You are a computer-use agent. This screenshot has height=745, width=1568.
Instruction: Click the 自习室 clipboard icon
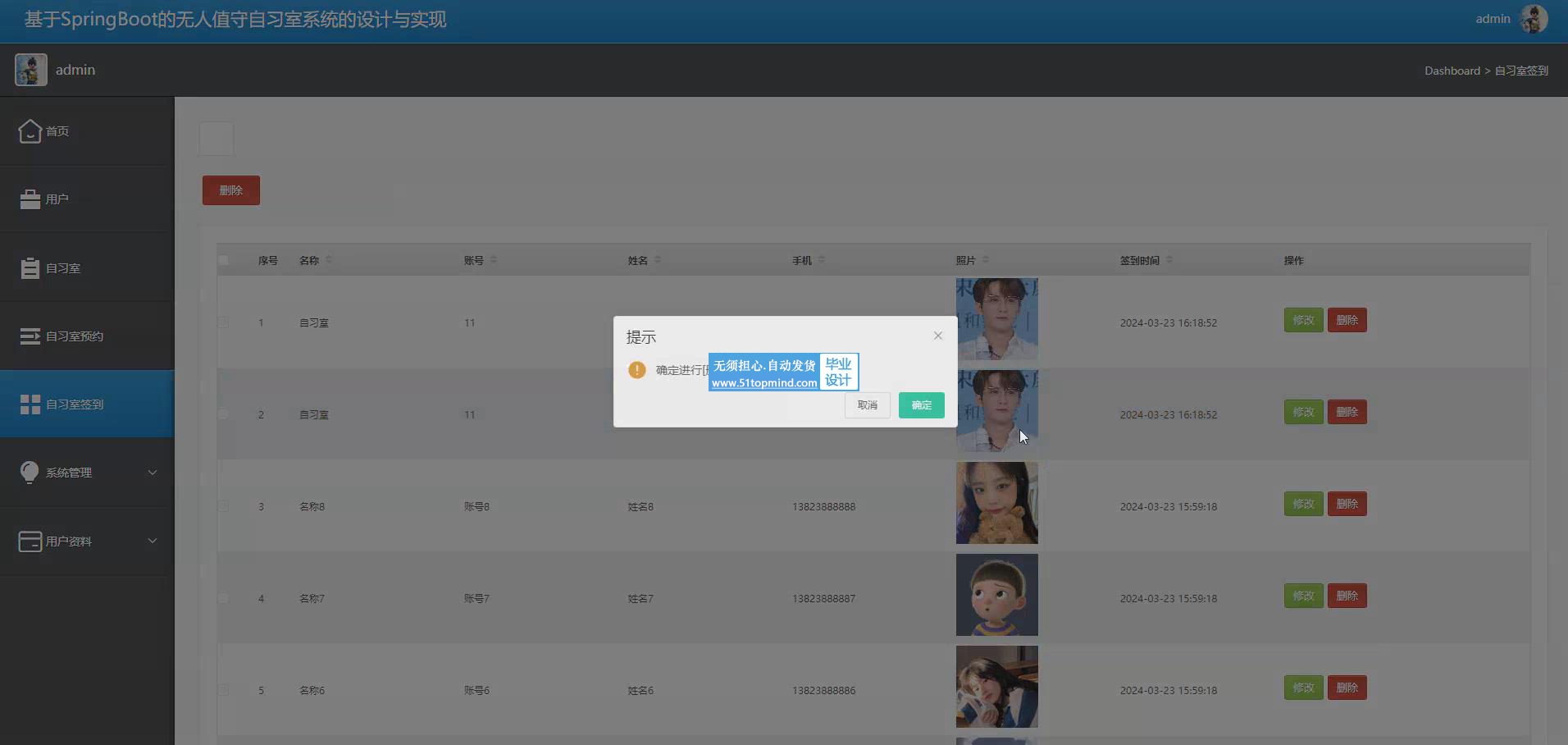tap(30, 267)
